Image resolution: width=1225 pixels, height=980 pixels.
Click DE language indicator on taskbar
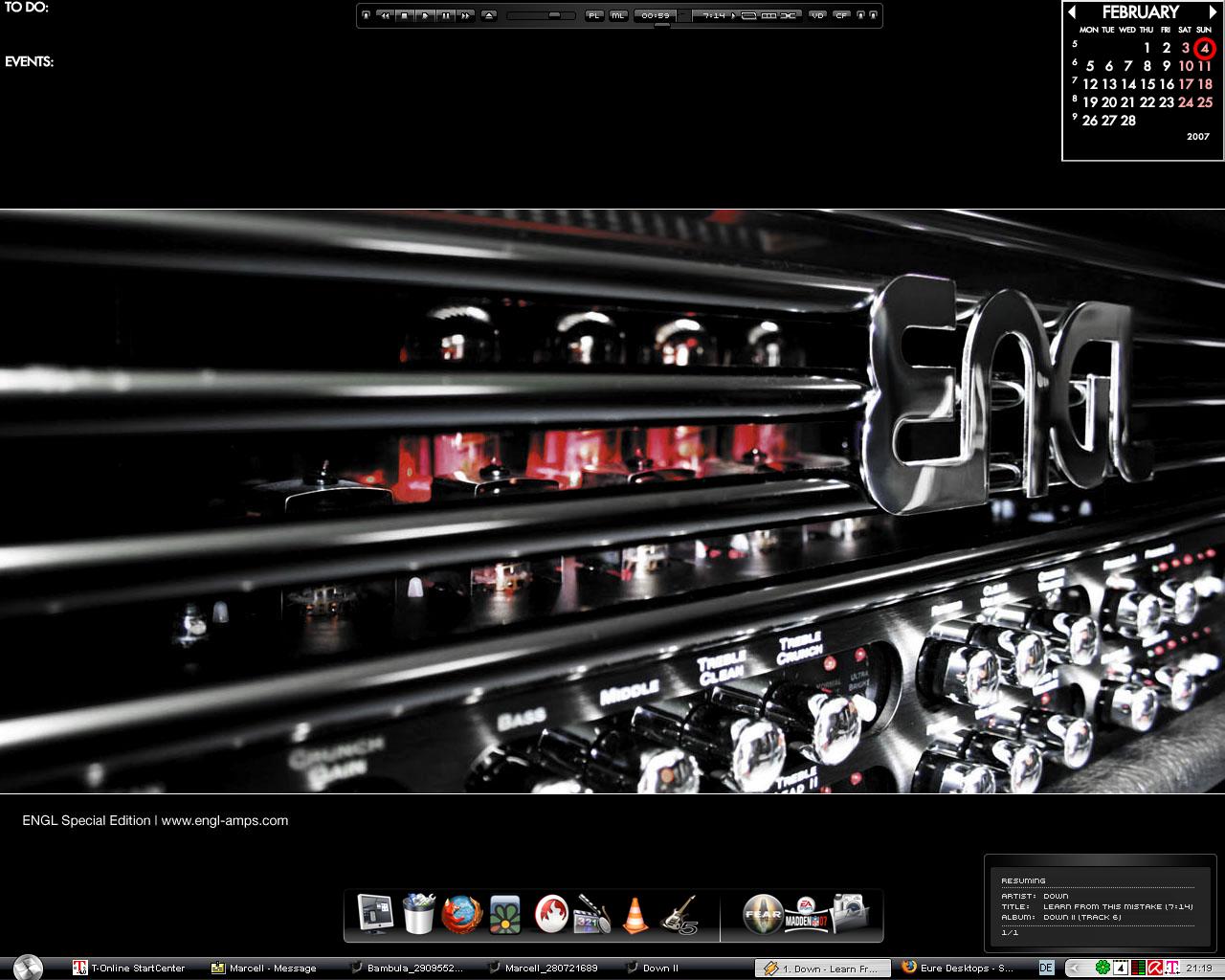pos(1046,968)
